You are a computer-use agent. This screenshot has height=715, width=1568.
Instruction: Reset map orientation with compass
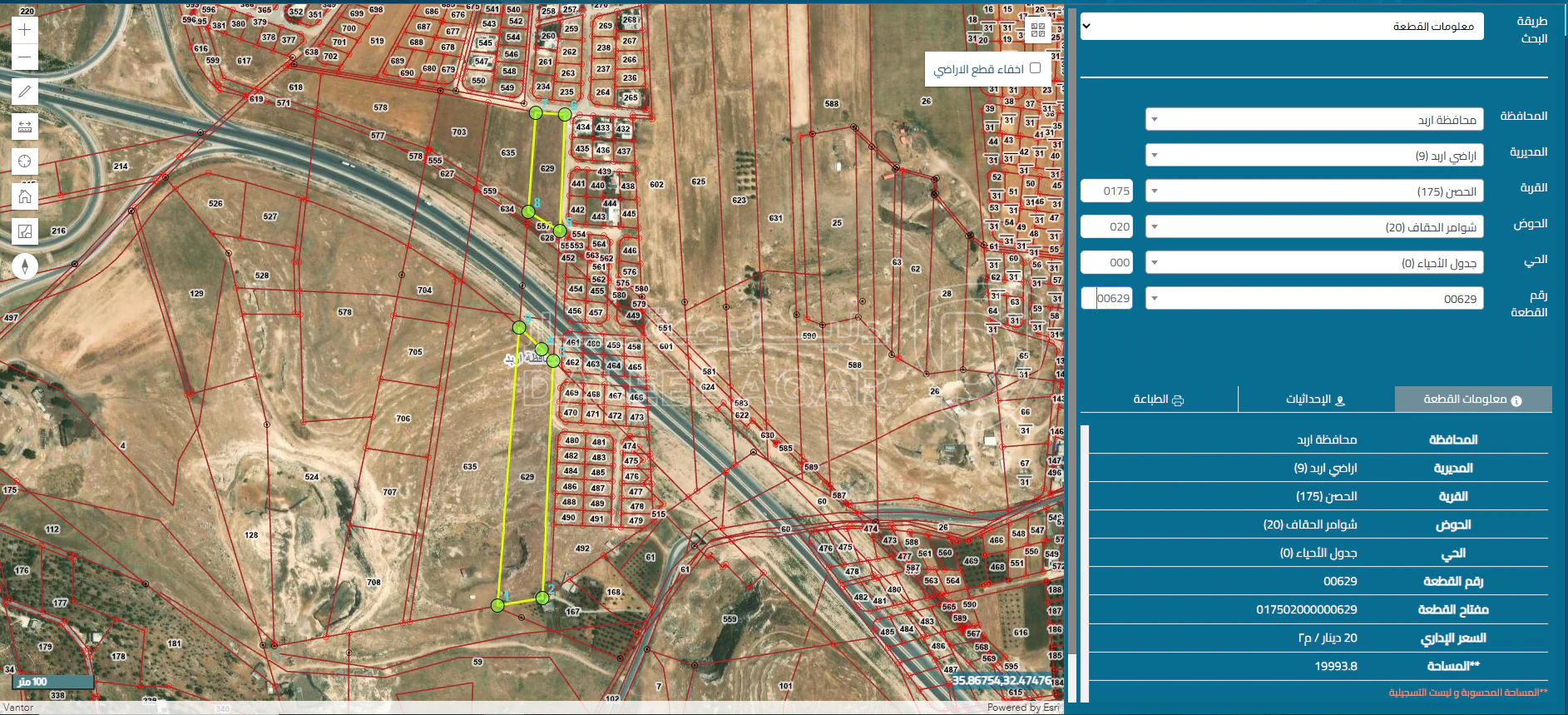(x=25, y=266)
